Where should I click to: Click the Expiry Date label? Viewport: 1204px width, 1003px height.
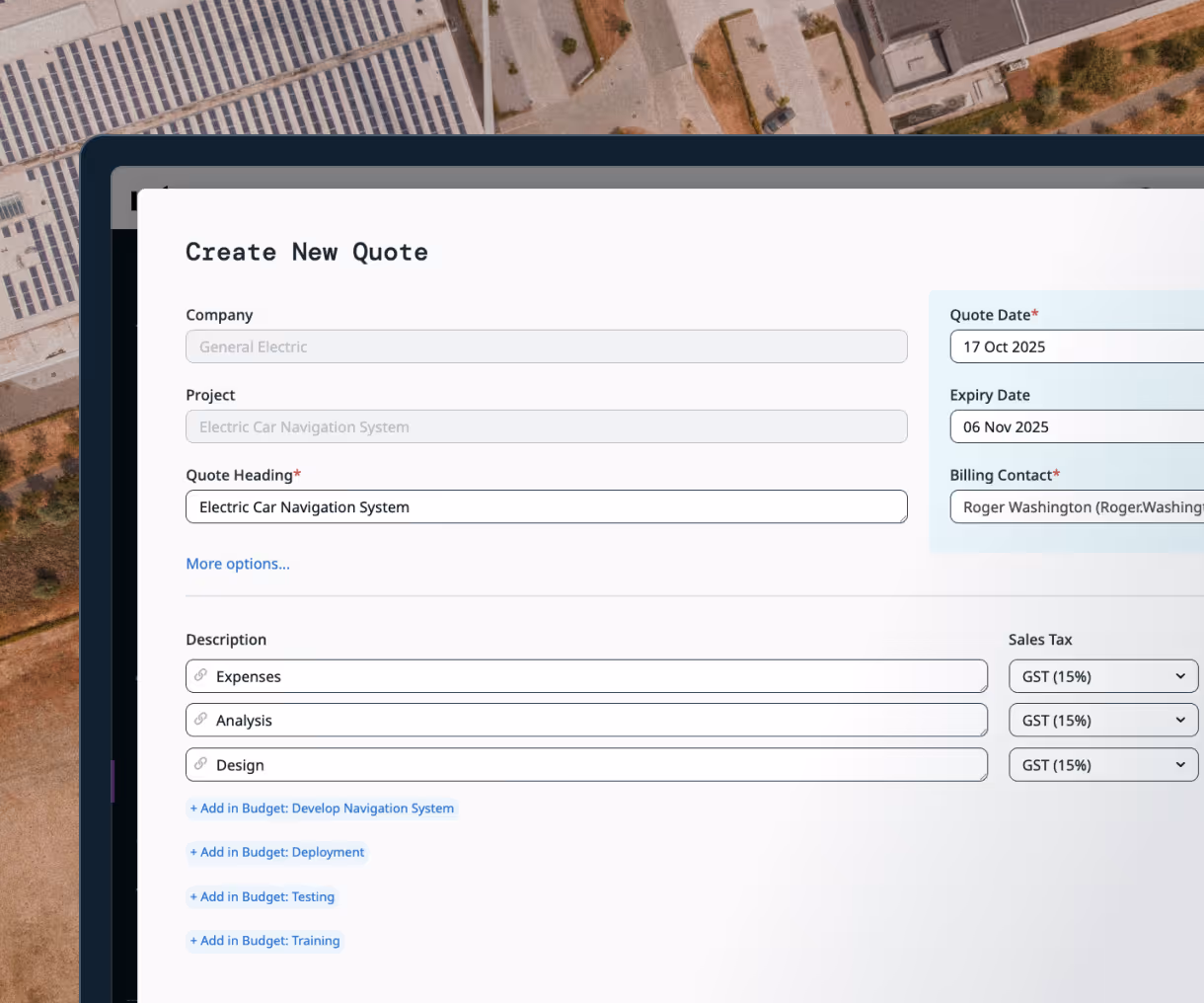[990, 395]
